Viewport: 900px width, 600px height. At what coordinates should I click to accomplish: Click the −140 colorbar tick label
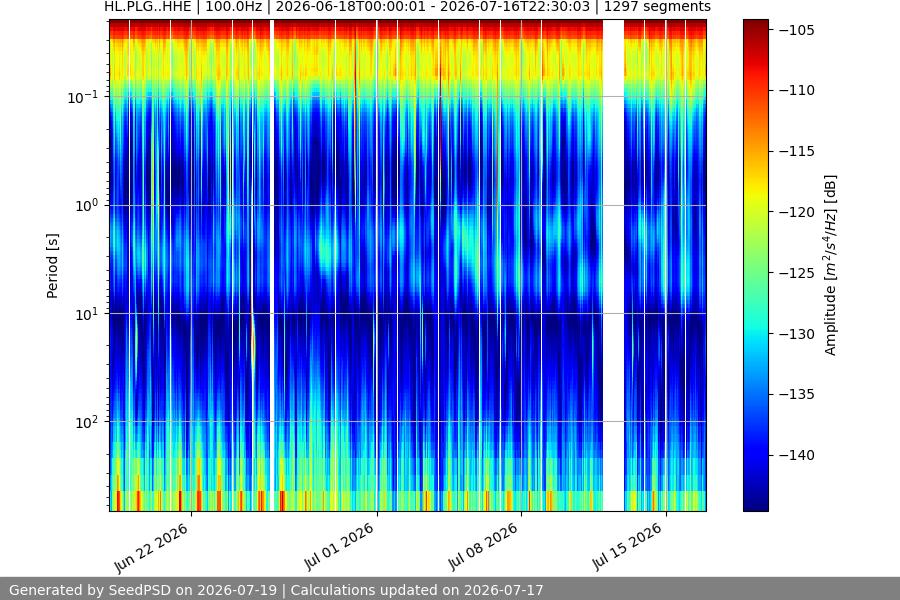click(x=797, y=455)
